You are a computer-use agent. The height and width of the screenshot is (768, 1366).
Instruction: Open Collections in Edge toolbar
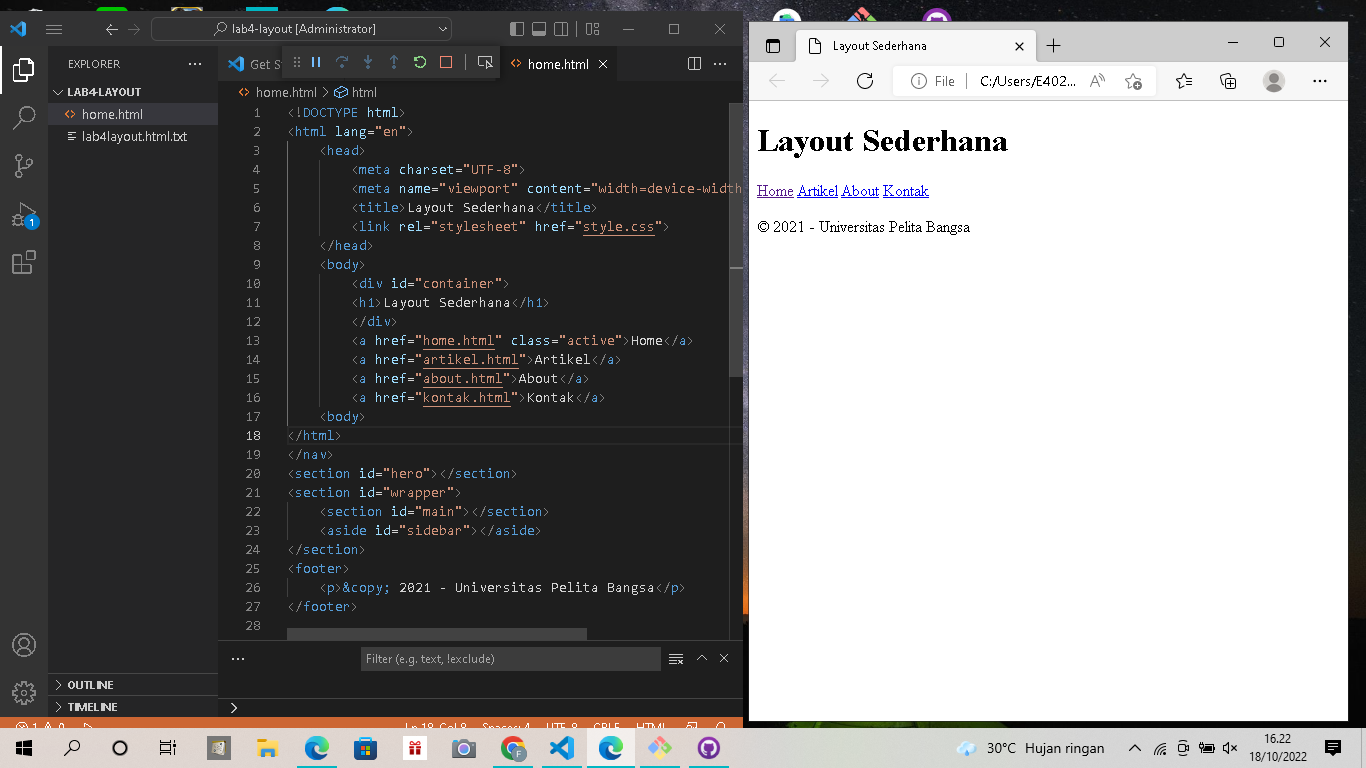point(1228,81)
